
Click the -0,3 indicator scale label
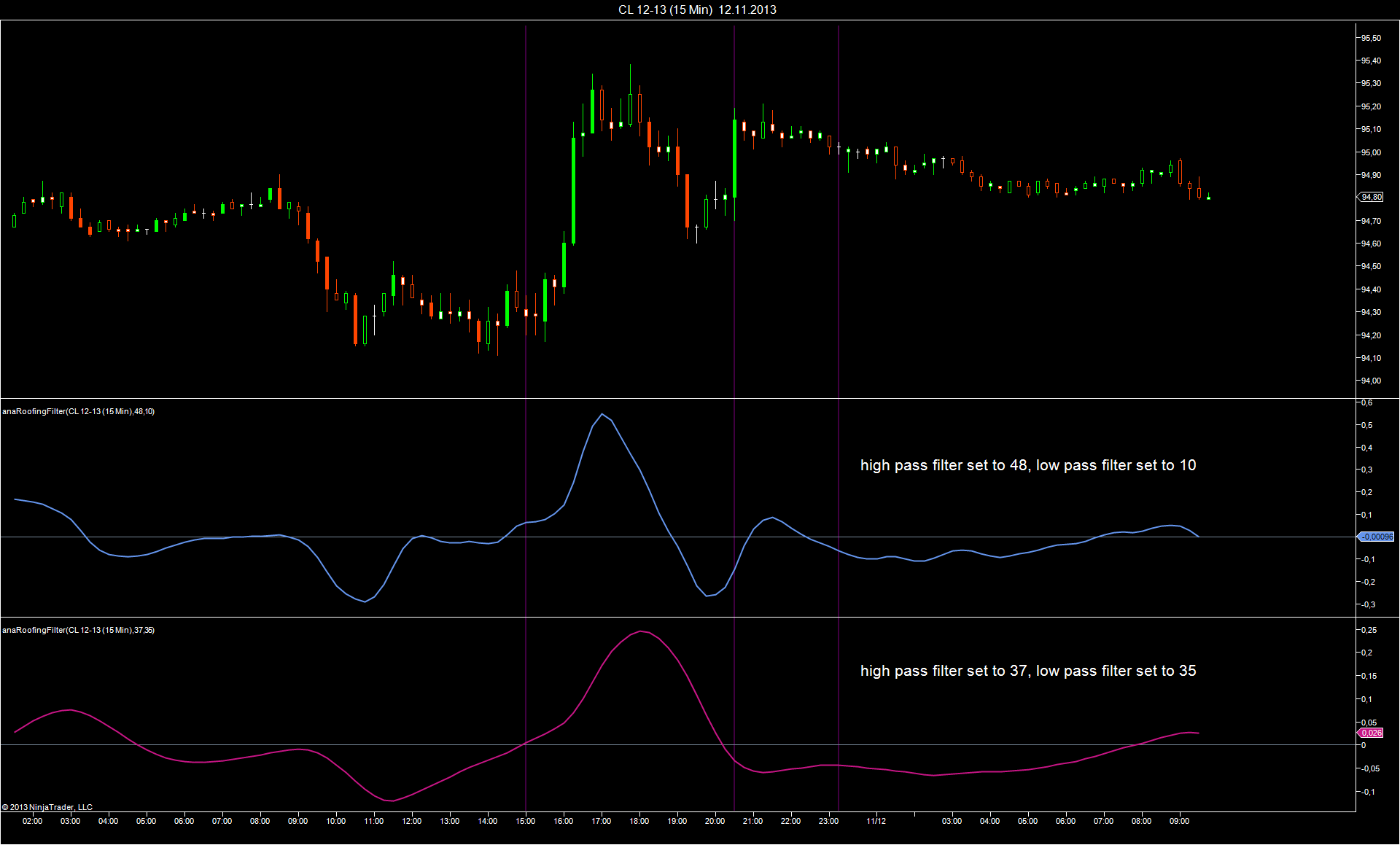[x=1368, y=604]
